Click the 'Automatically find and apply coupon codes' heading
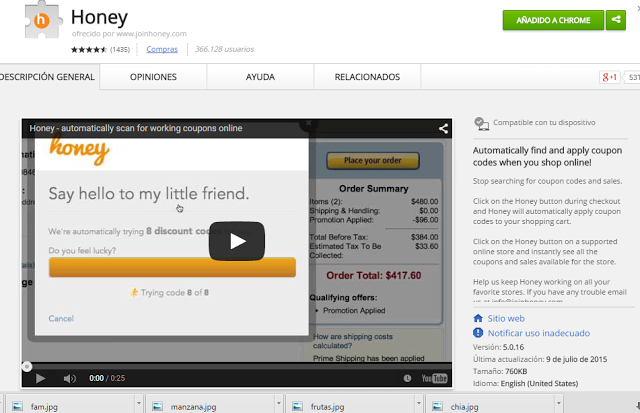 pyautogui.click(x=547, y=156)
